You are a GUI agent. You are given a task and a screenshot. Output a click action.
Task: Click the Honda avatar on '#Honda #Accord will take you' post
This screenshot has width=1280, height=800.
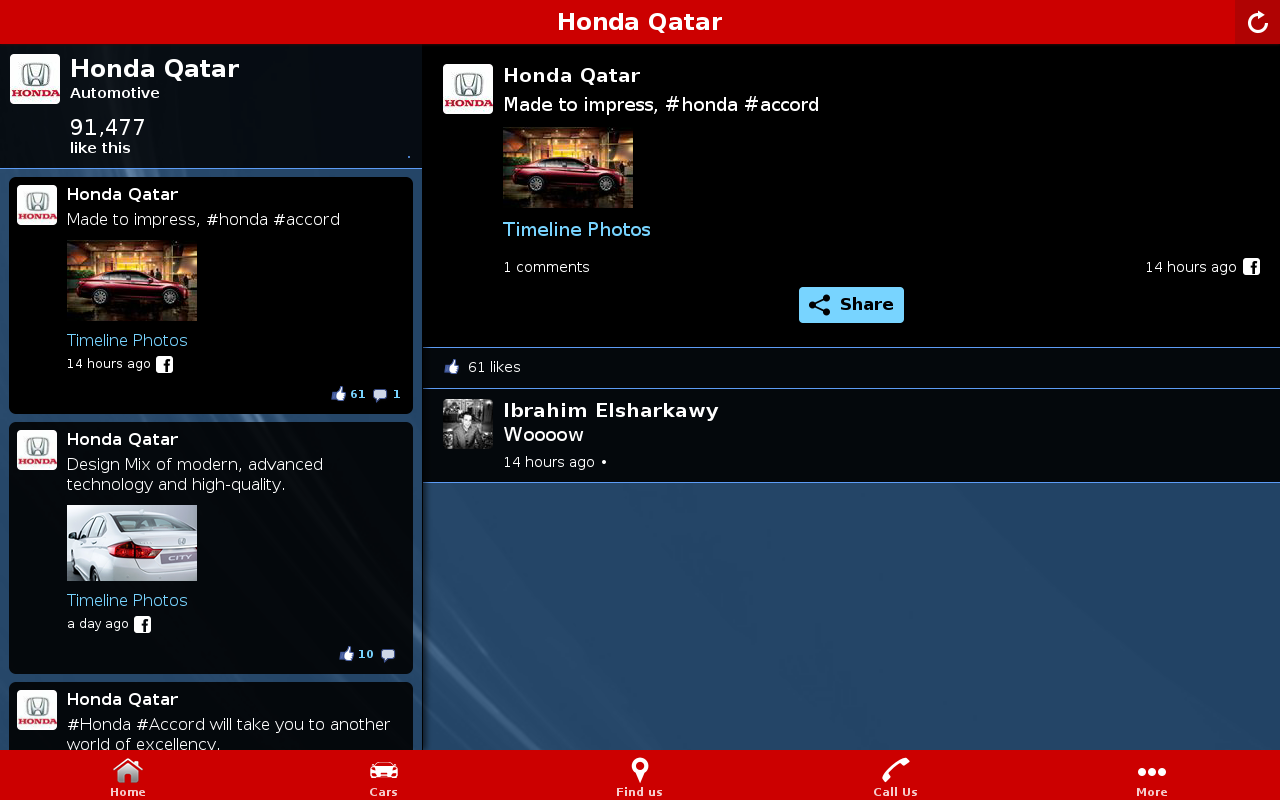point(37,710)
